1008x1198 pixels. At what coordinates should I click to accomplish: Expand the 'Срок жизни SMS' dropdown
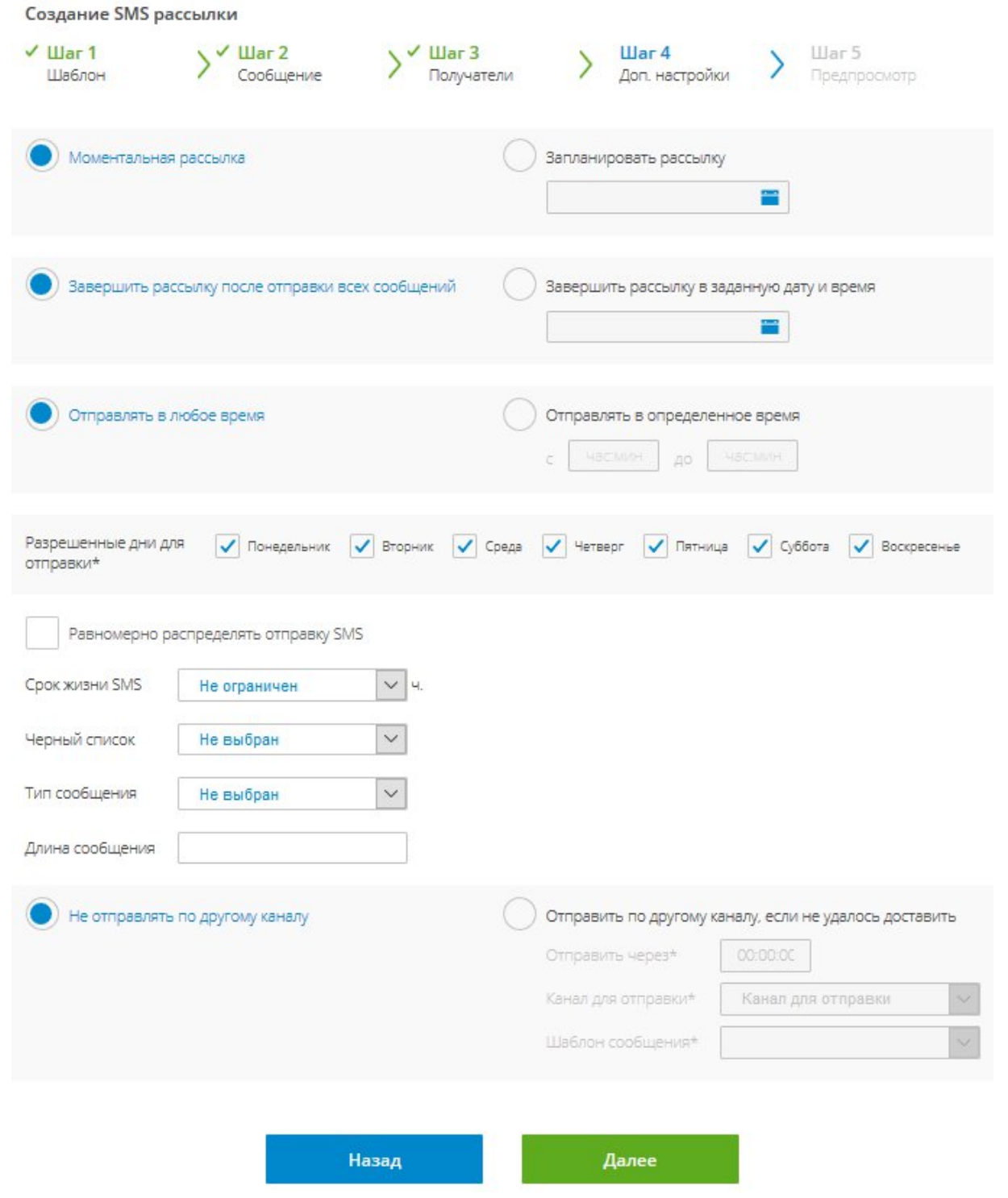coord(391,685)
